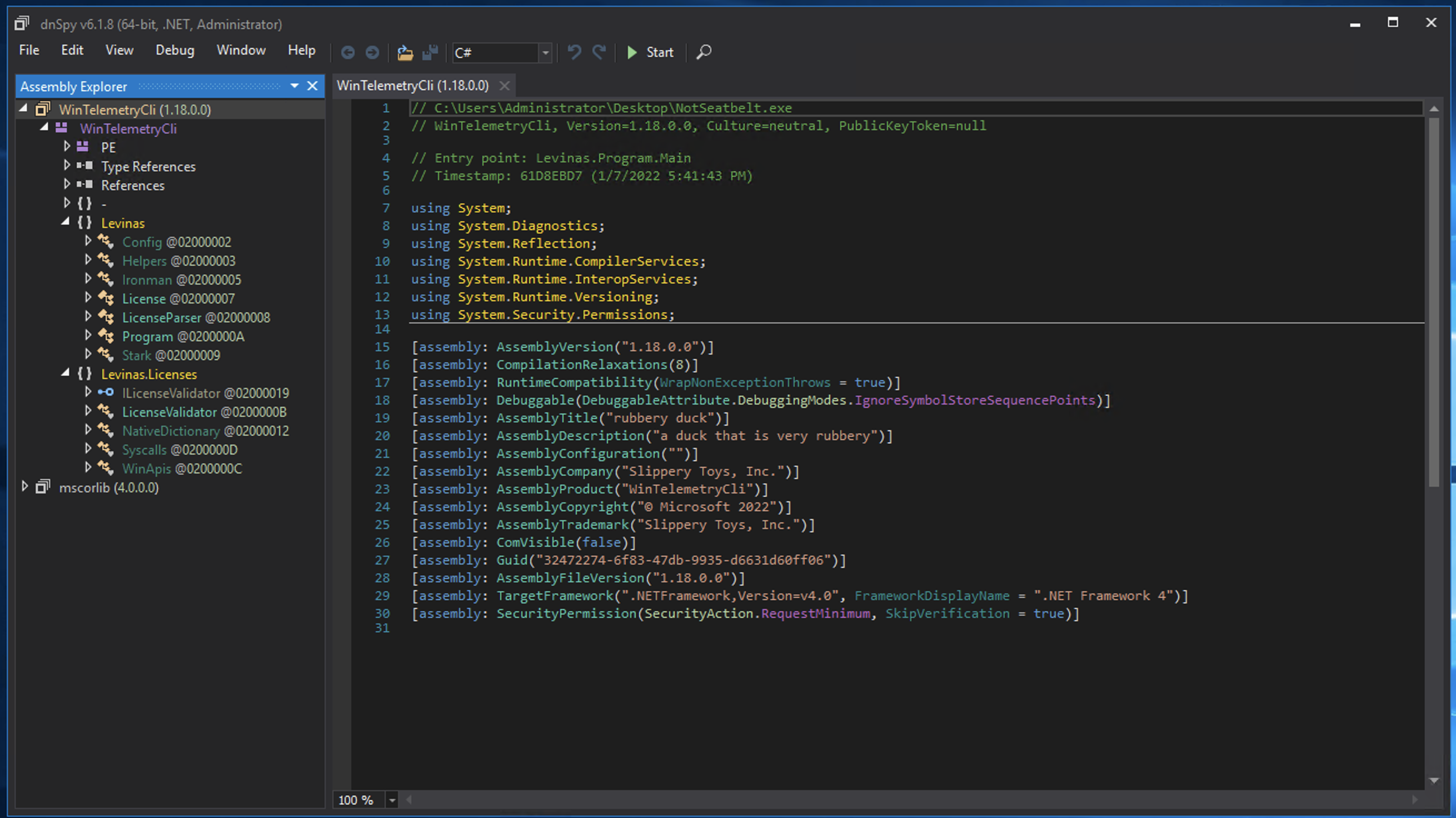
Task: Open the Window menu
Action: point(241,51)
